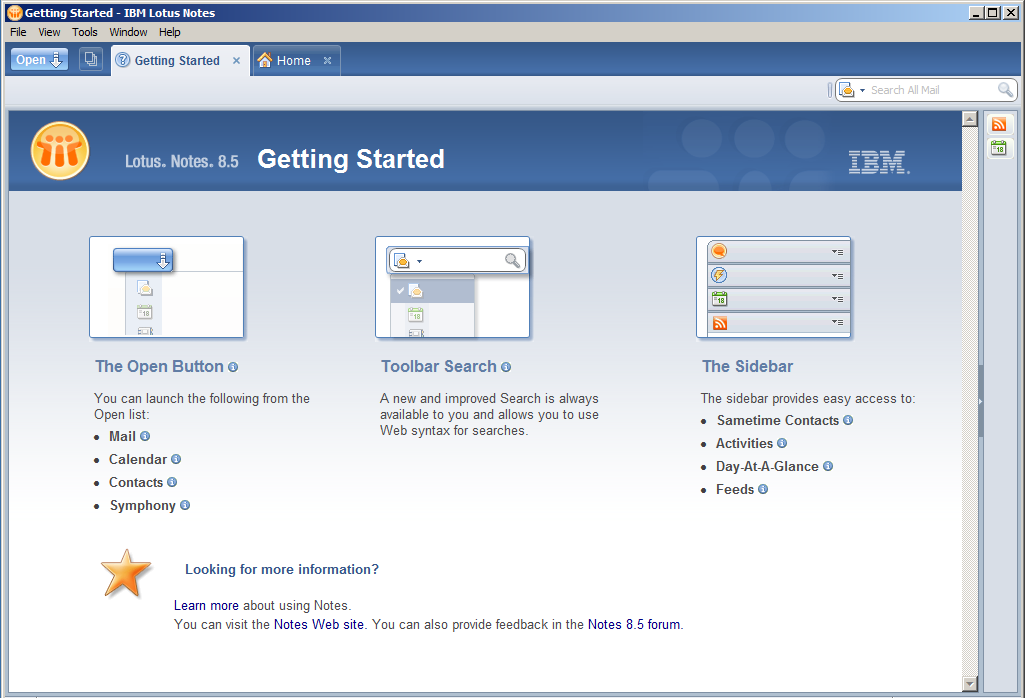The height and width of the screenshot is (698, 1025).
Task: Click the mail icon in the search box
Action: [x=847, y=90]
